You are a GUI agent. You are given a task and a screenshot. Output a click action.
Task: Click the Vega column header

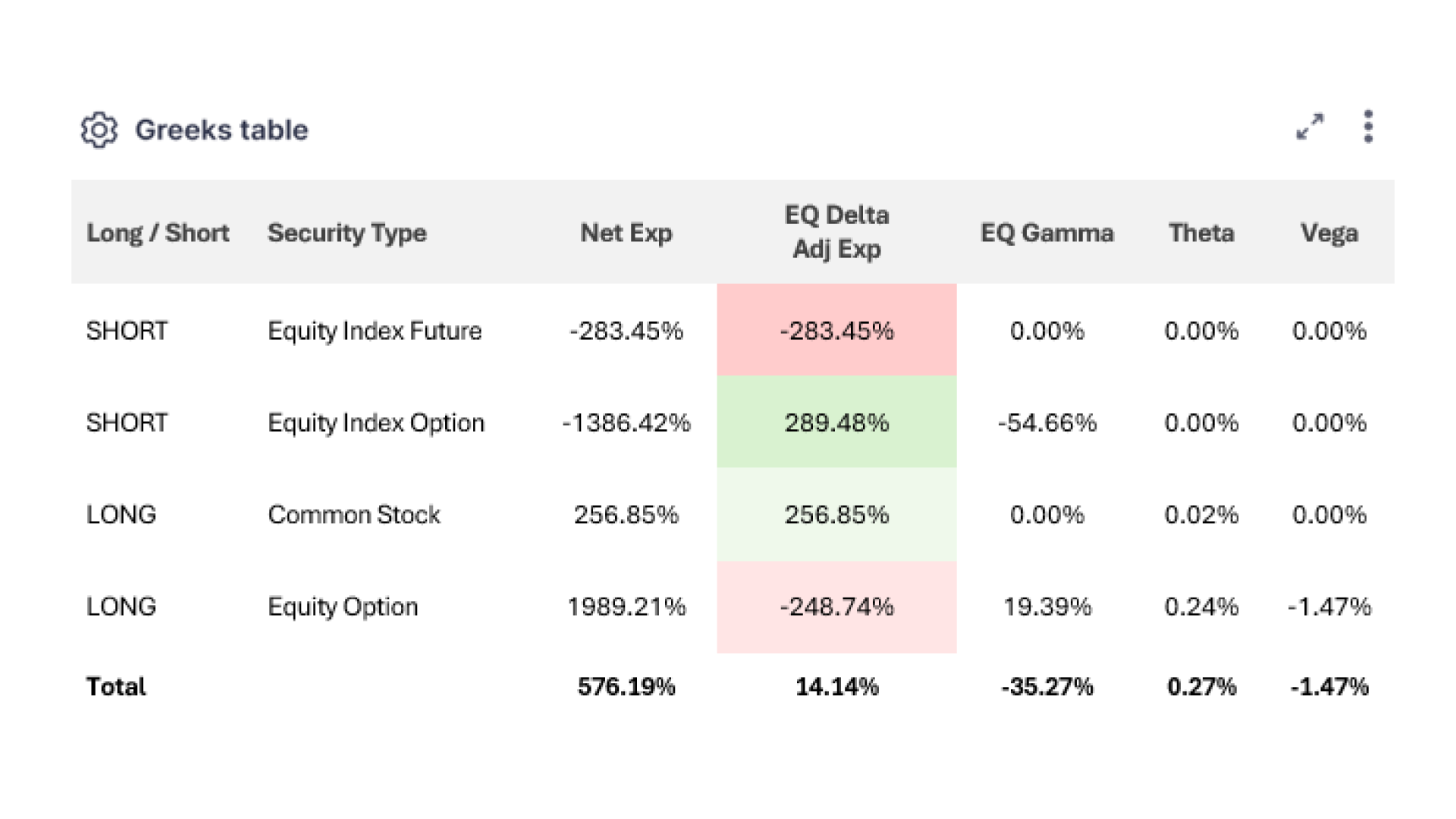1329,233
